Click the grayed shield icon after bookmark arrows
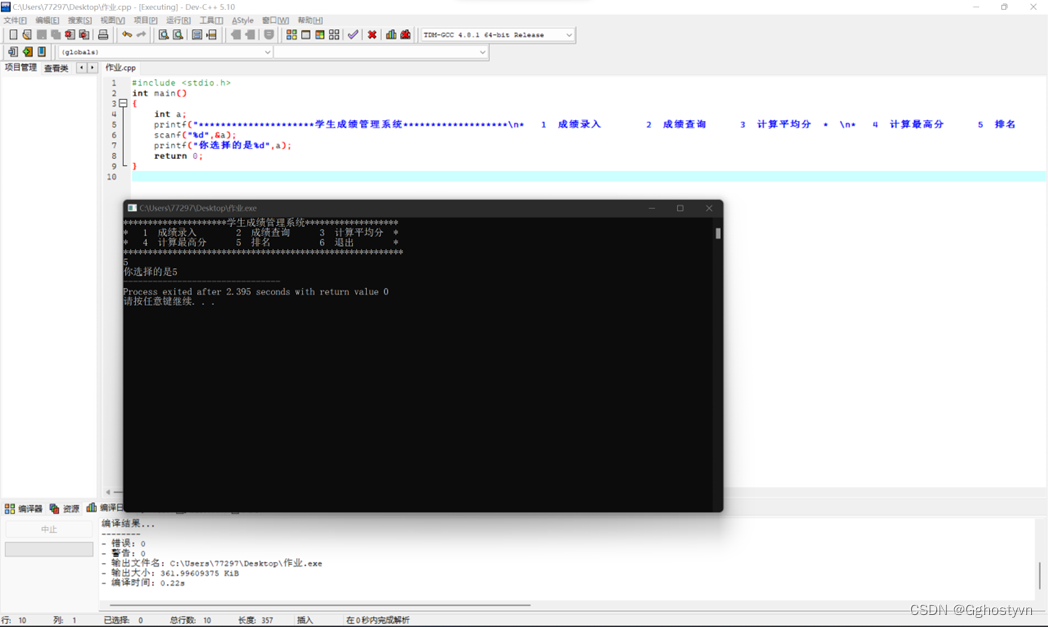The image size is (1048, 627). [x=269, y=35]
